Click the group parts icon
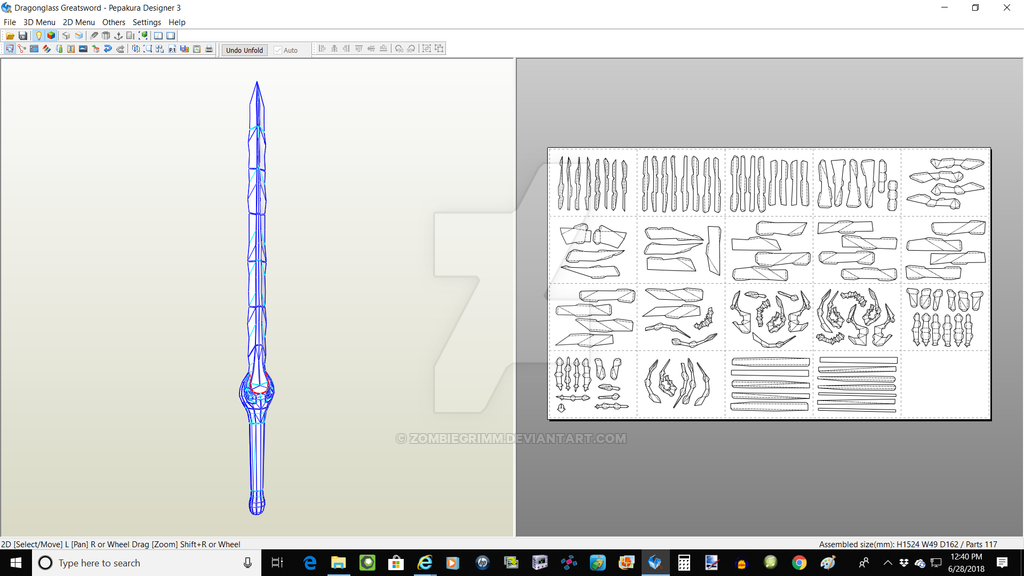Viewport: 1024px width, 576px height. coord(426,49)
